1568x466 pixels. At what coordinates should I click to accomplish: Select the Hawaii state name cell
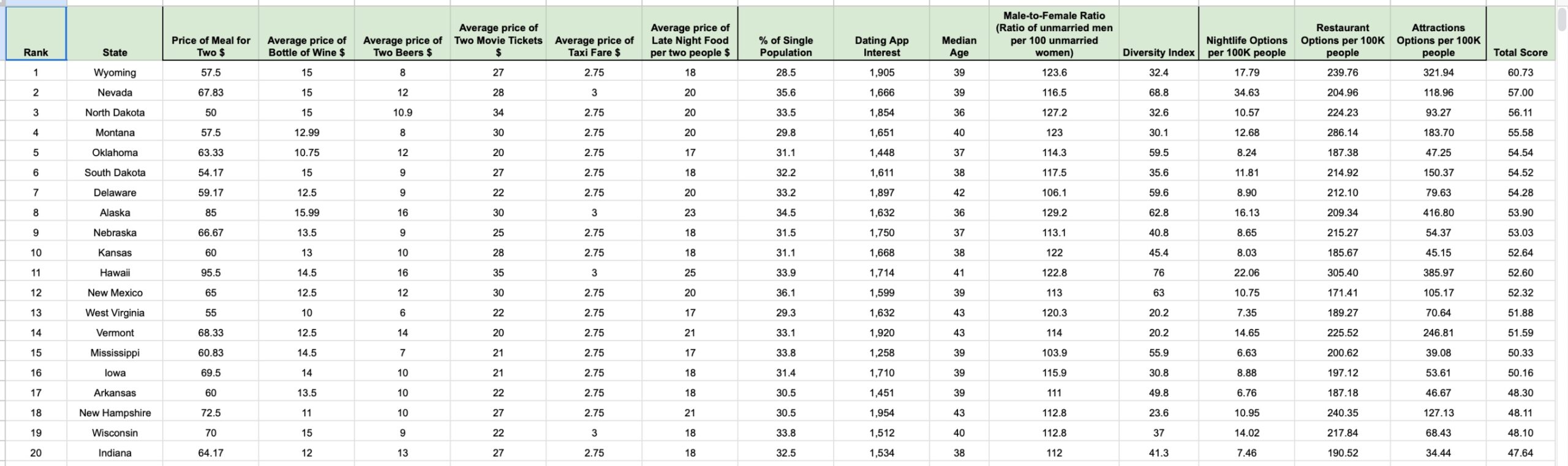(x=115, y=272)
